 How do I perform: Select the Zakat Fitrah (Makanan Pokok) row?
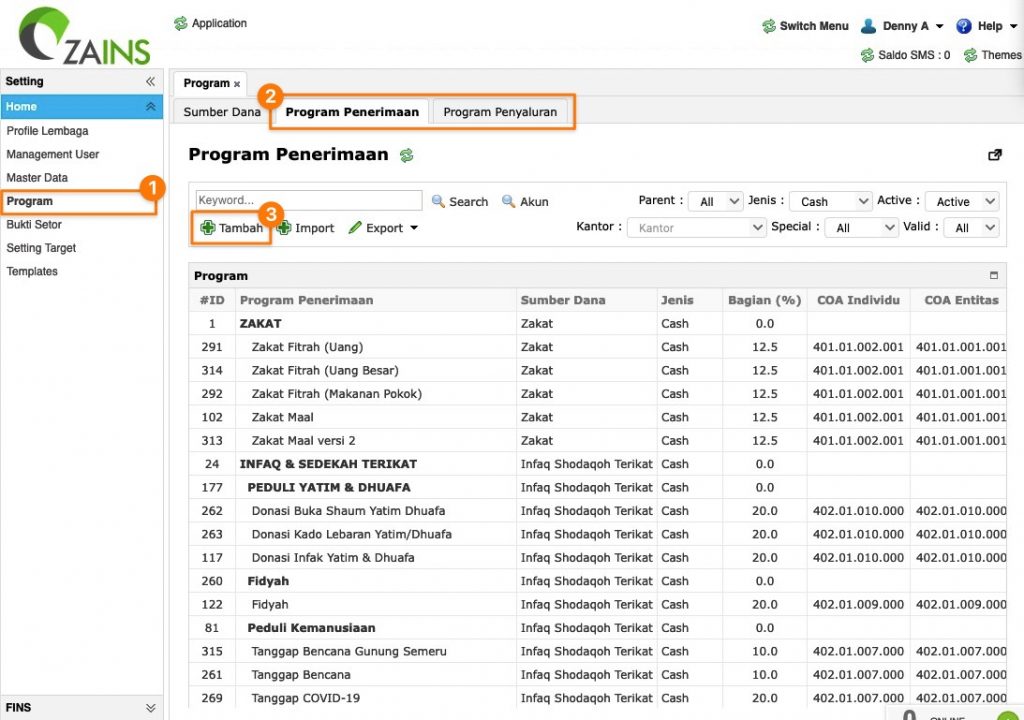(597, 394)
